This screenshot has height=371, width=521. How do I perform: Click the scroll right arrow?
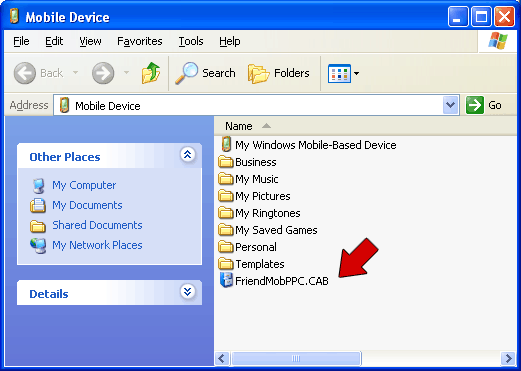click(508, 359)
